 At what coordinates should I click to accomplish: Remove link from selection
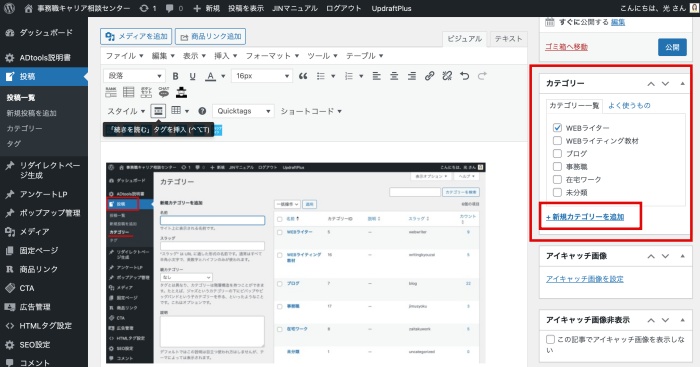pyautogui.click(x=447, y=76)
